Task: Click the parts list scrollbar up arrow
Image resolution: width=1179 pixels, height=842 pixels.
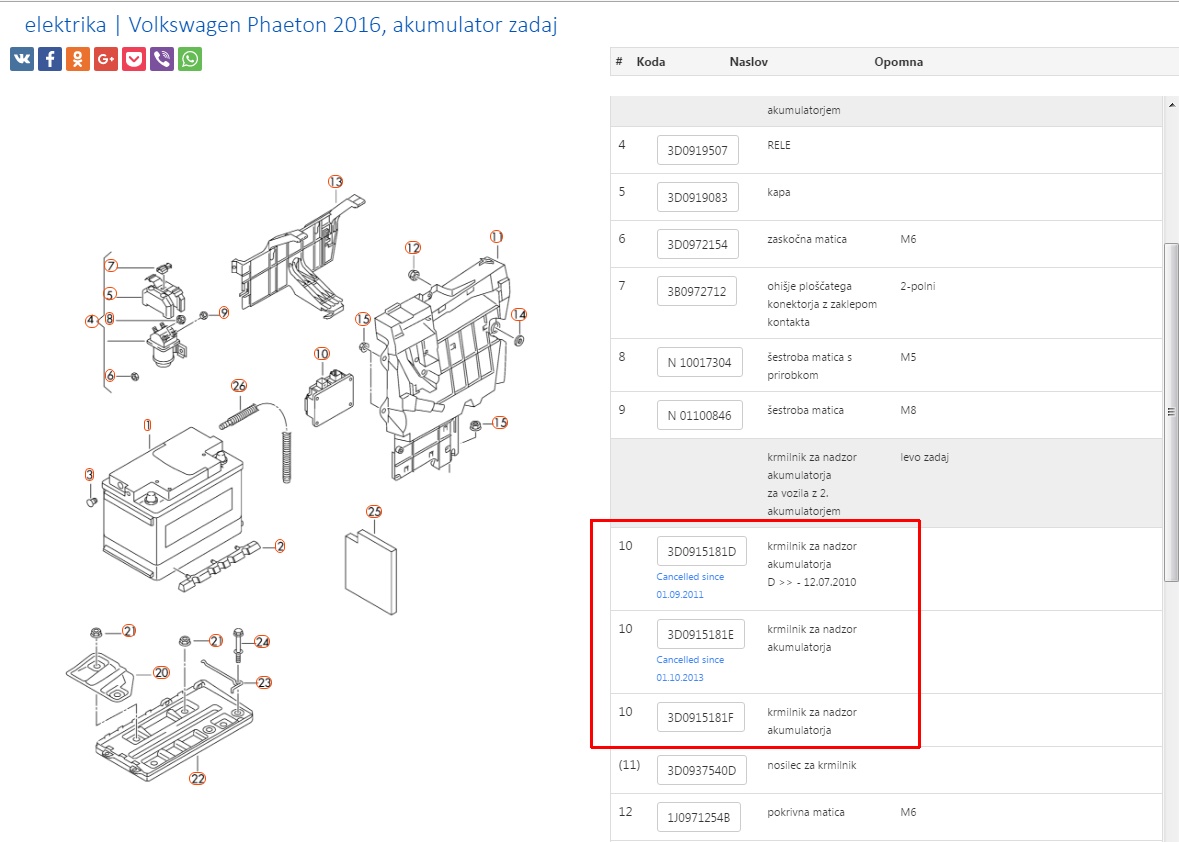Action: [1171, 104]
